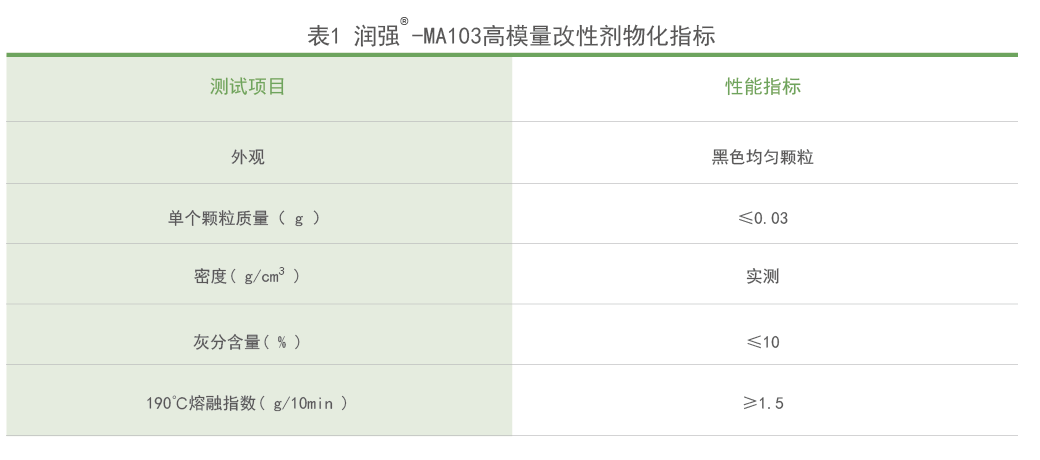Click the ≥ symbol before 1.5
Viewport: 1040px width, 460px height.
[749, 402]
